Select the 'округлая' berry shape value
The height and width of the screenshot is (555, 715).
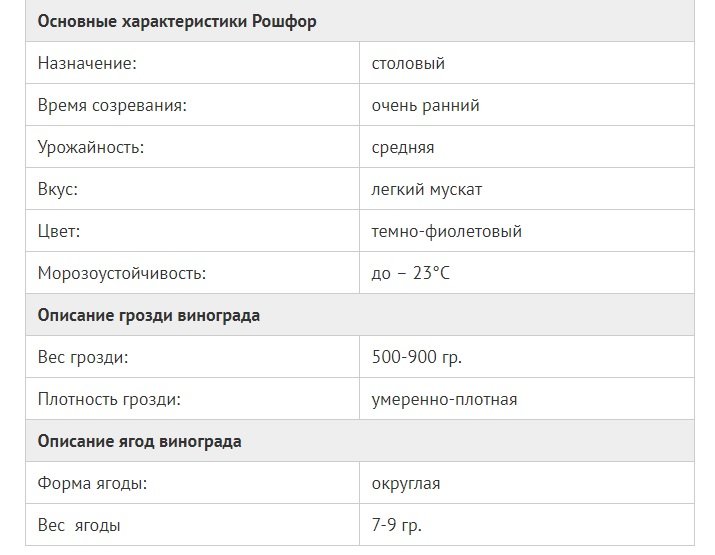pyautogui.click(x=405, y=483)
